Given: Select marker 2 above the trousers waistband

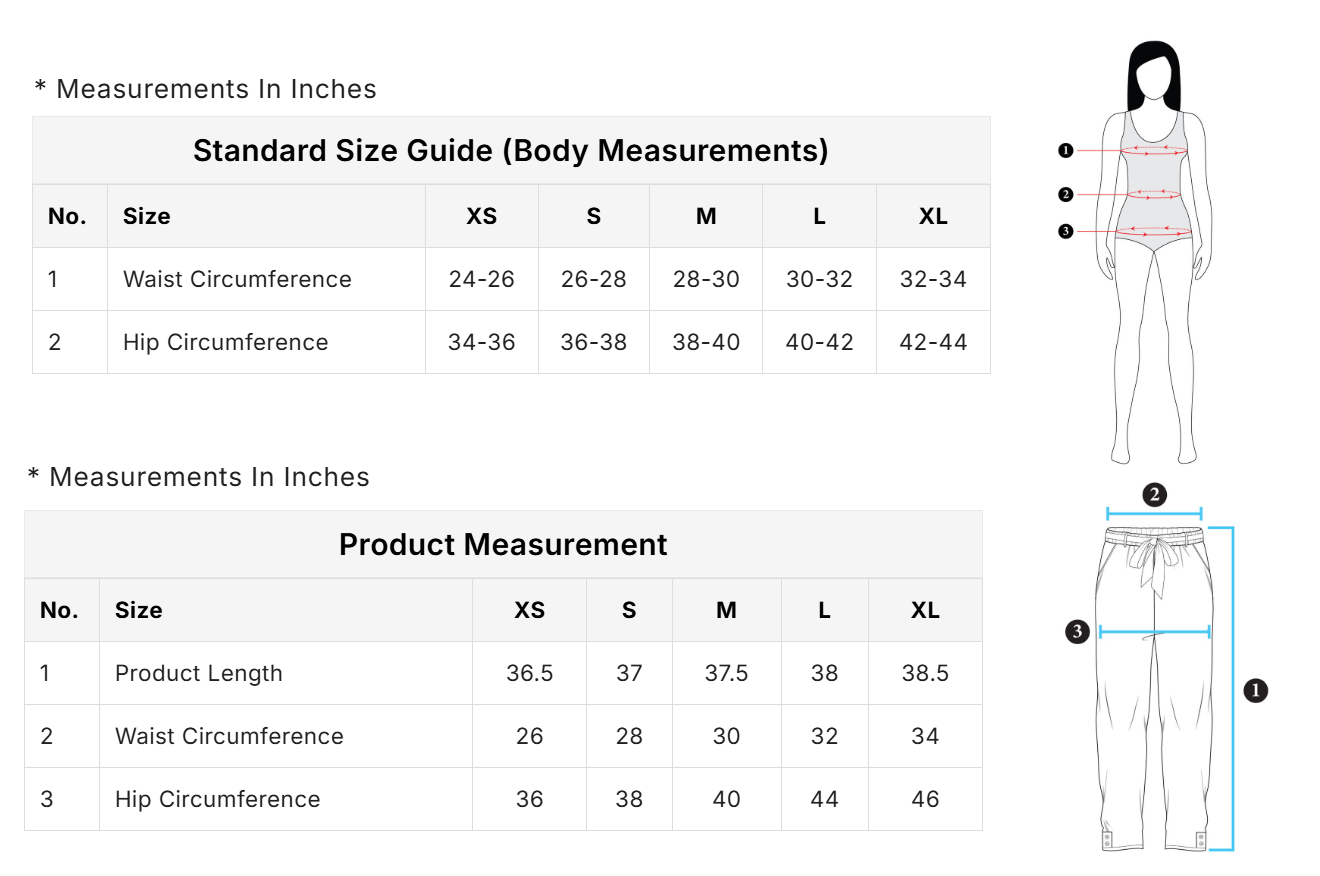Looking at the screenshot, I should tap(1154, 494).
